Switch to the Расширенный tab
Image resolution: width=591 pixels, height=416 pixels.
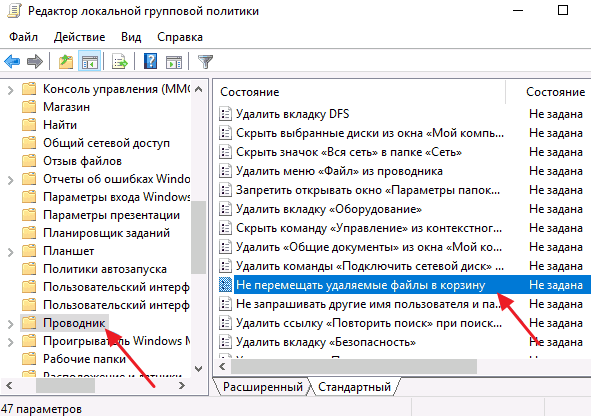pos(262,387)
